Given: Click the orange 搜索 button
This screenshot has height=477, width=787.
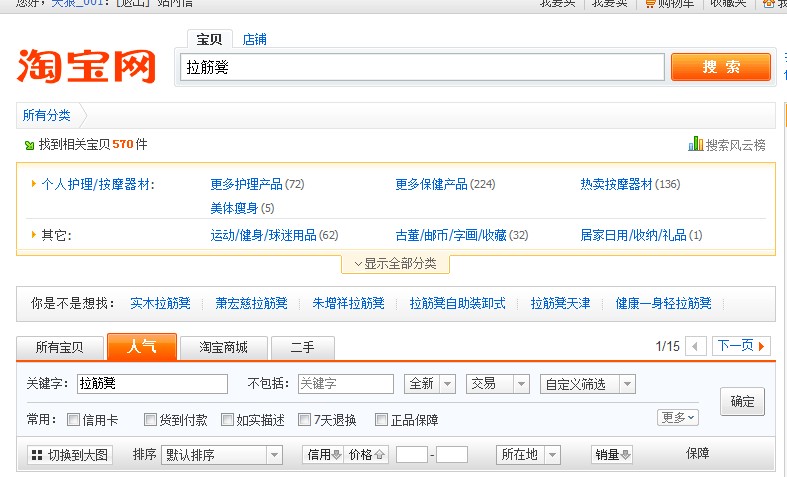Looking at the screenshot, I should 721,67.
